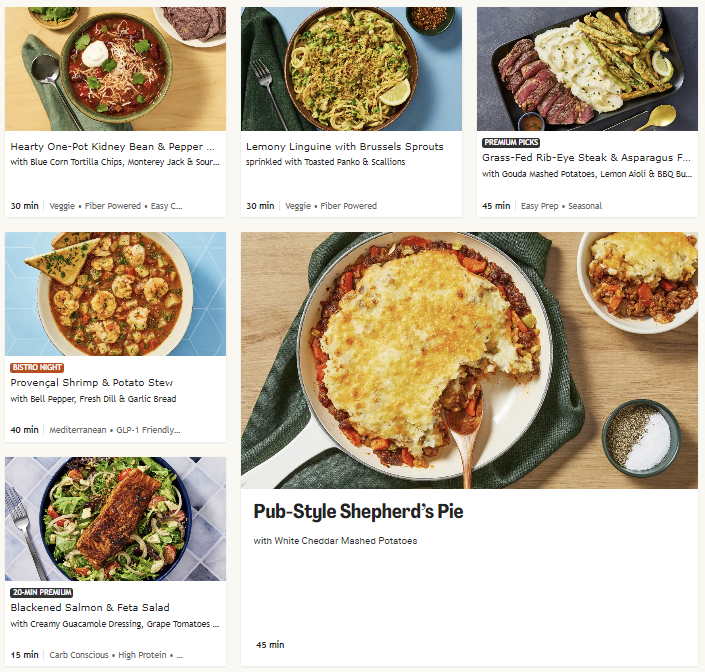Open the Pub-Style Shepherd's Pie heading
705x672 pixels.
[x=358, y=512]
